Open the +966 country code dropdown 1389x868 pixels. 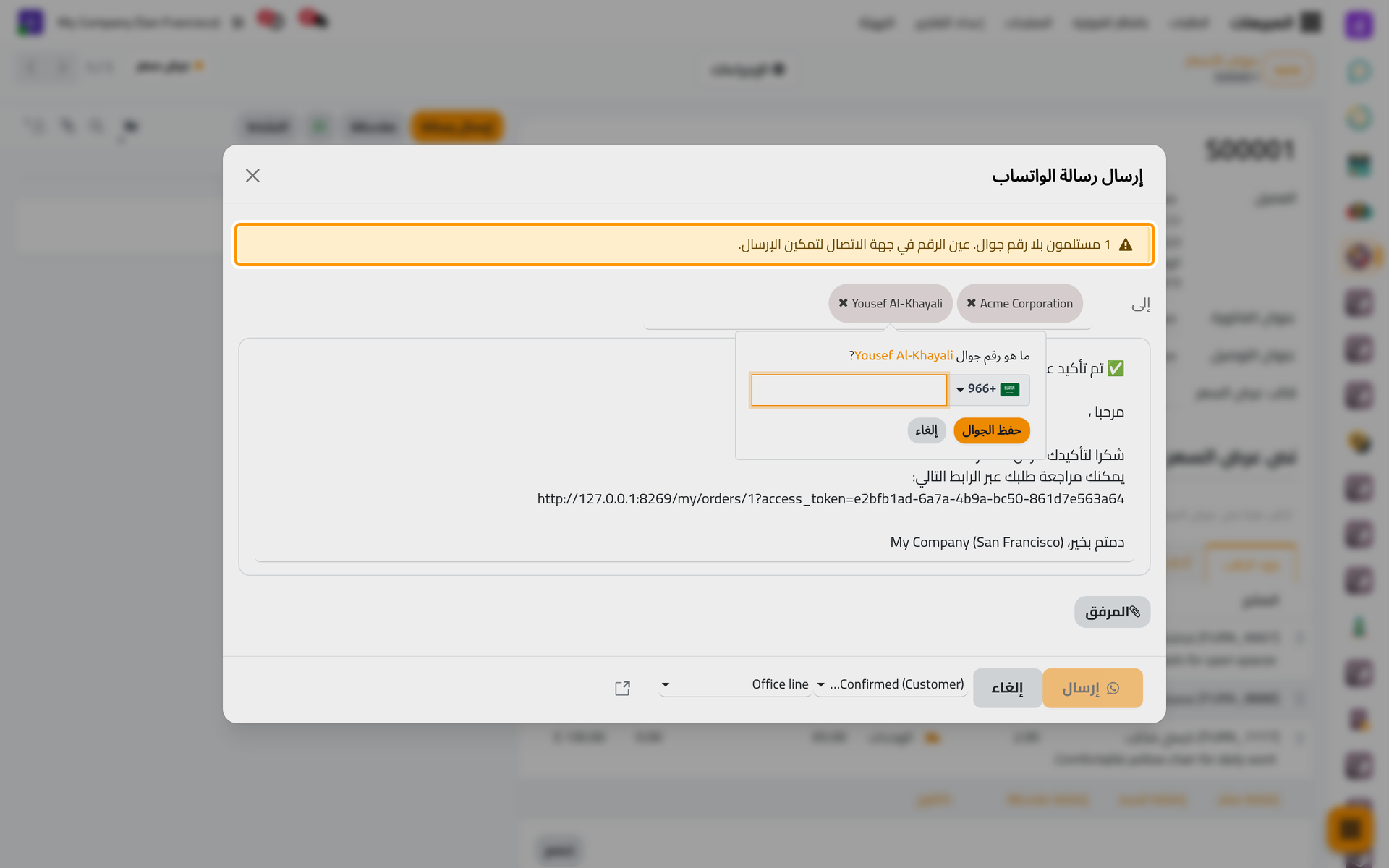point(989,389)
